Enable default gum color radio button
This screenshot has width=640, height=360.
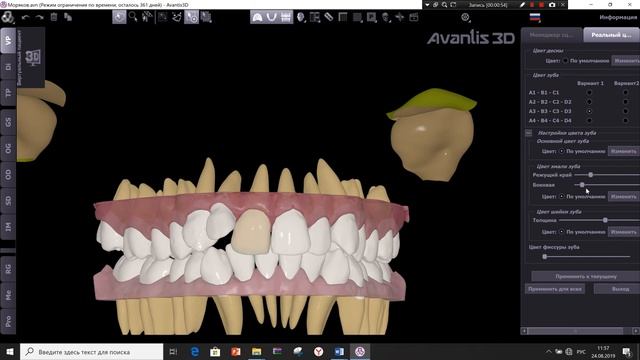565,60
